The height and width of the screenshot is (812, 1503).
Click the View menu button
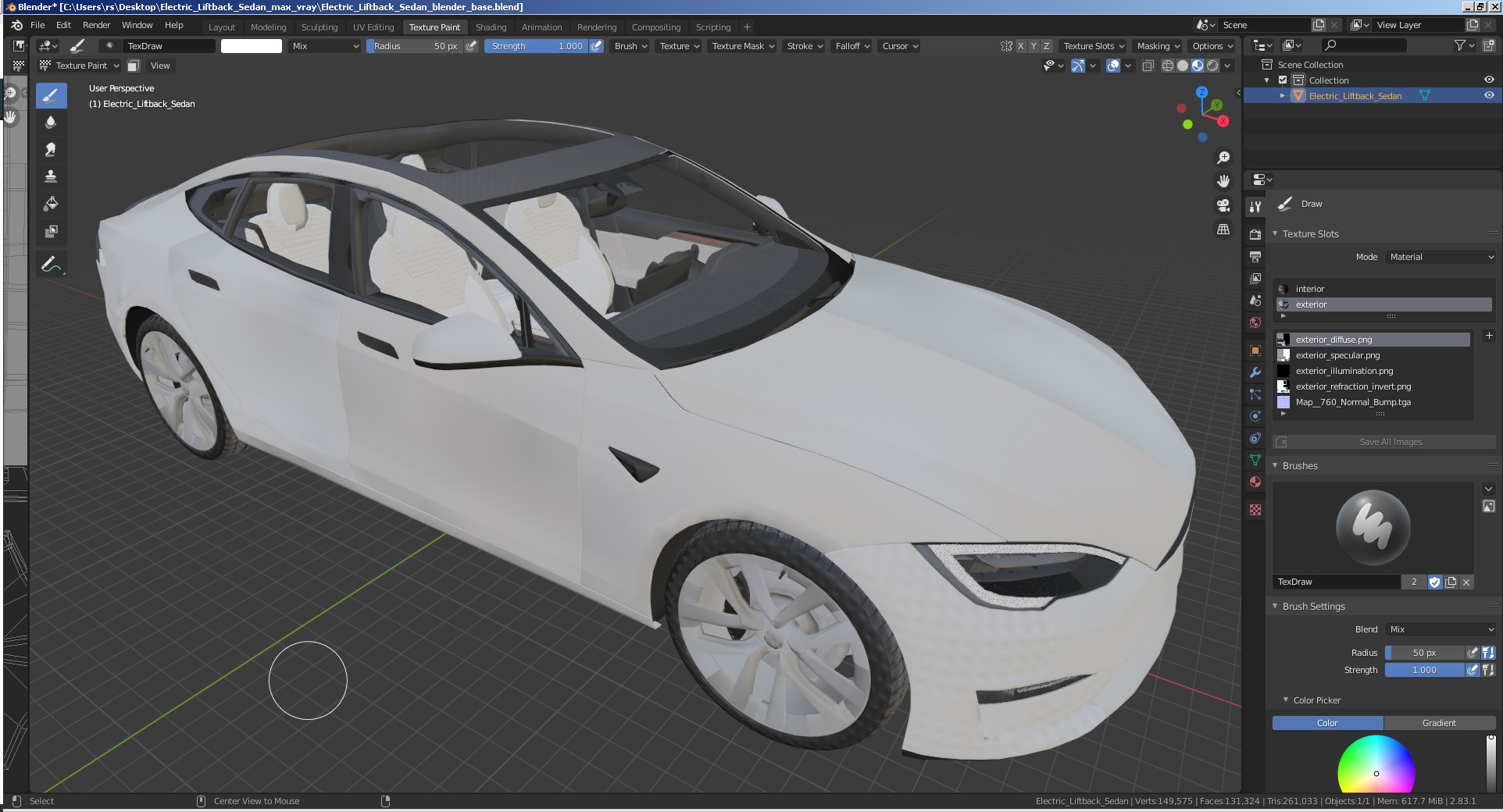pos(160,66)
